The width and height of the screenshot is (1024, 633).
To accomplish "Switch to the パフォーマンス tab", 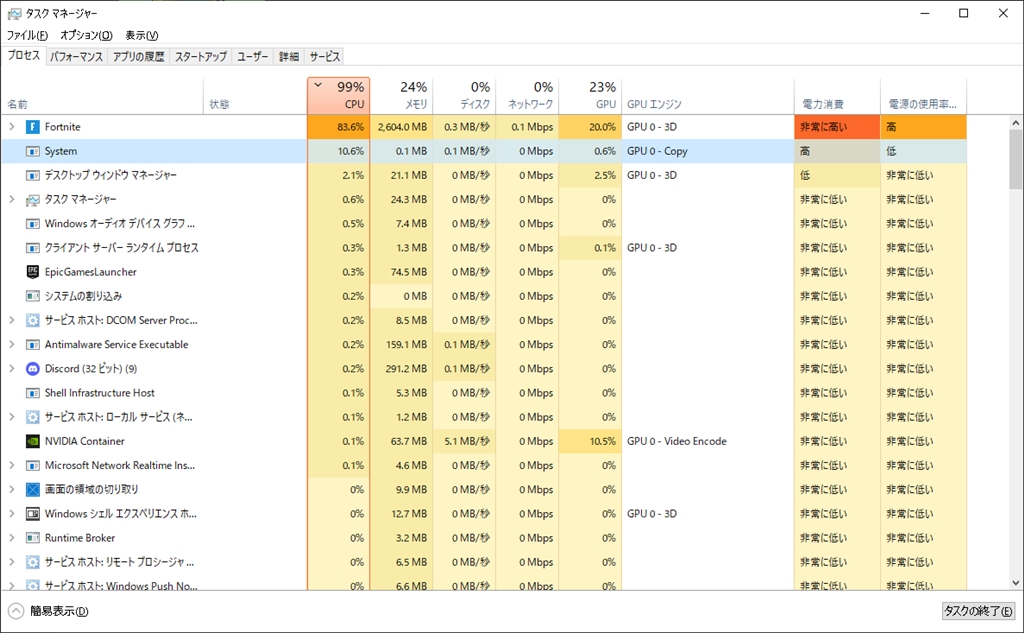I will coord(76,57).
